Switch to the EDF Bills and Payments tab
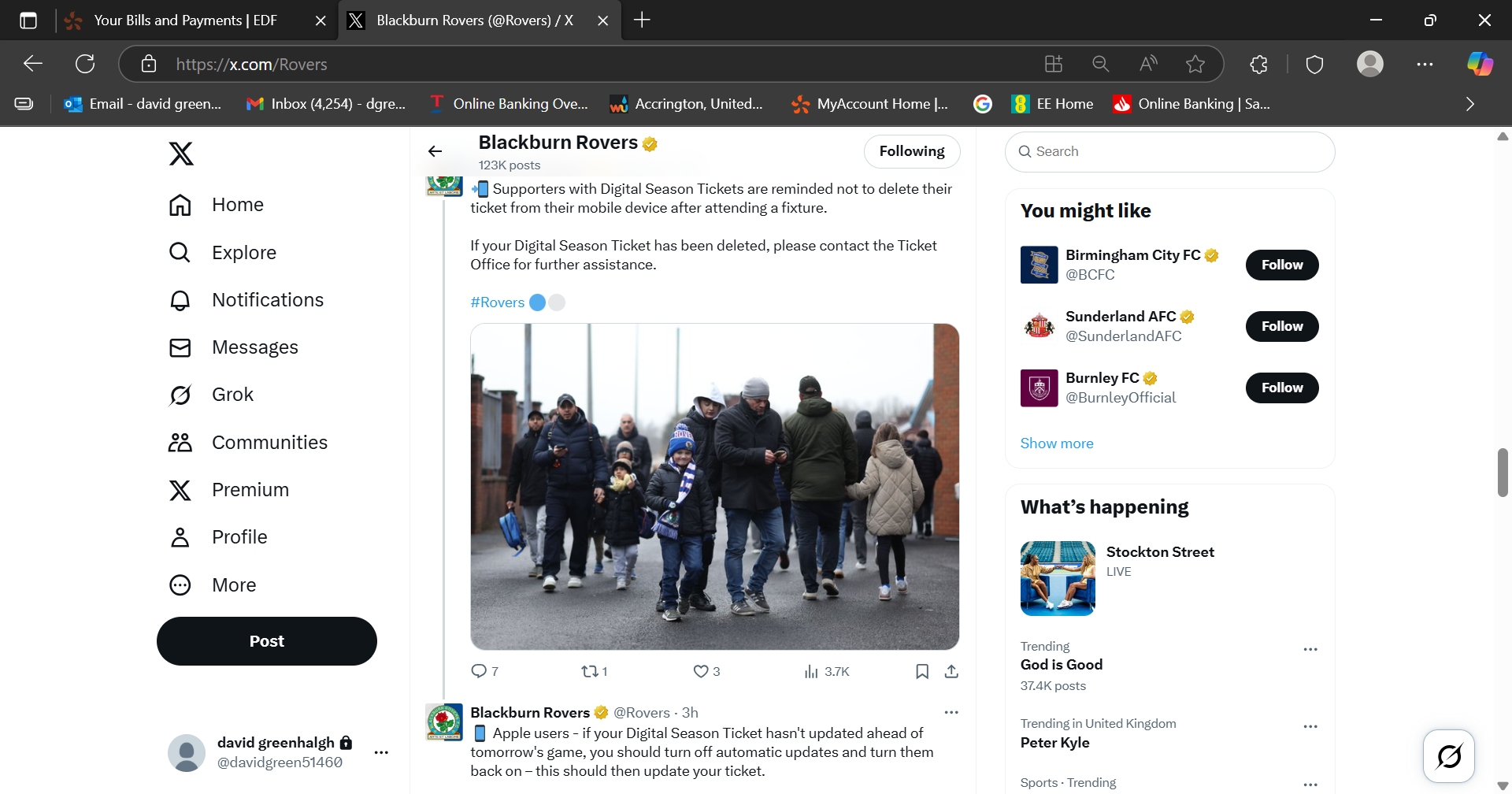This screenshot has height=794, width=1512. click(x=185, y=20)
